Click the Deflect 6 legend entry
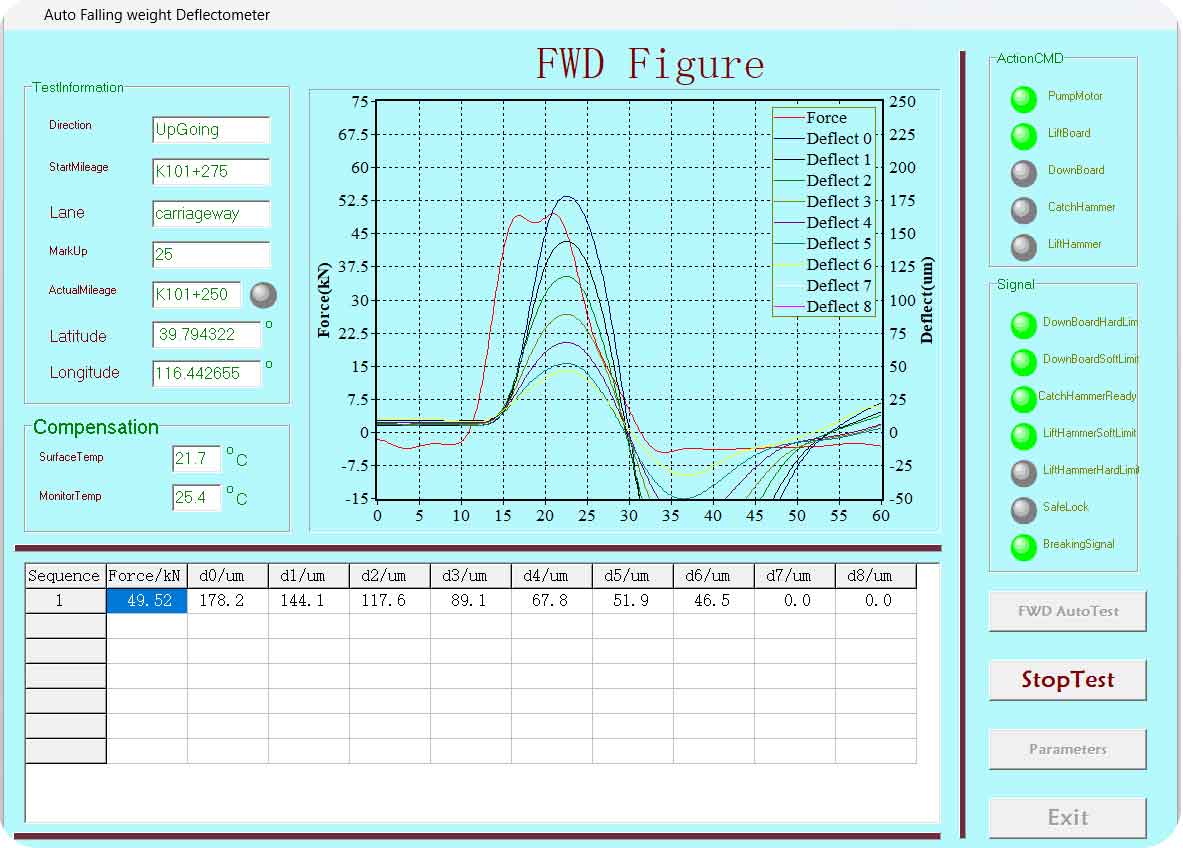This screenshot has height=848, width=1183. tap(822, 265)
